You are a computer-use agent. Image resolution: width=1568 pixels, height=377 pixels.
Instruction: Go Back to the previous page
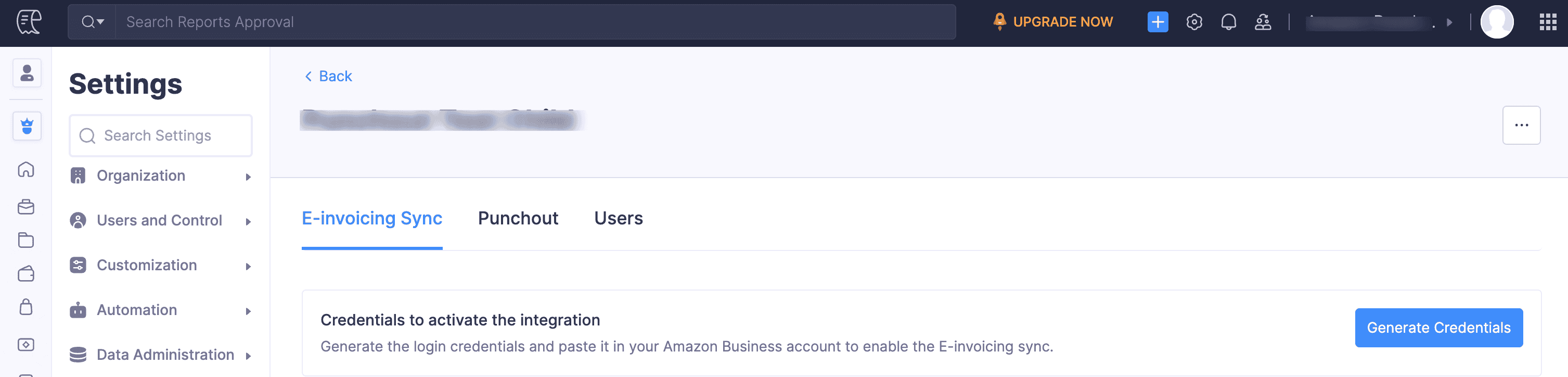(328, 76)
